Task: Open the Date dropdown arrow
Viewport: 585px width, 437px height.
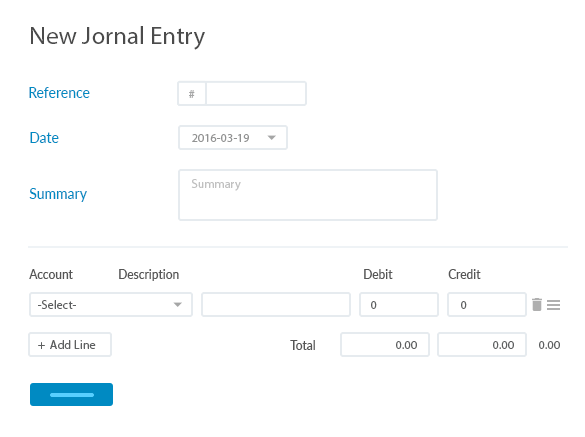Action: (272, 138)
